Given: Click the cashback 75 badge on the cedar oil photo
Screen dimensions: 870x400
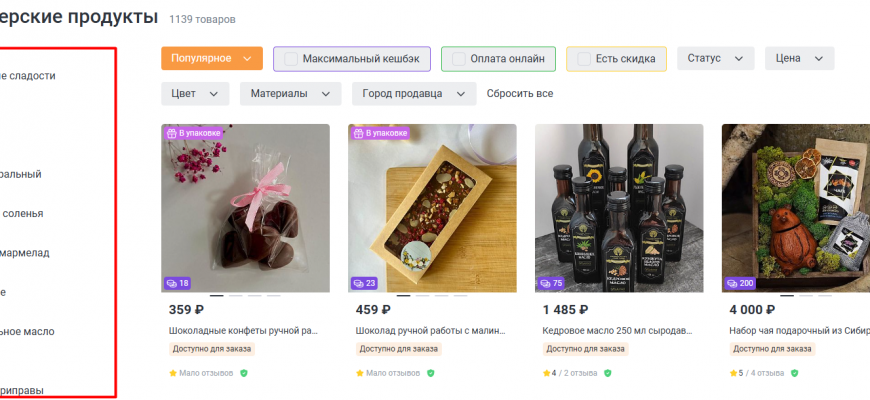Looking at the screenshot, I should click(x=551, y=283).
